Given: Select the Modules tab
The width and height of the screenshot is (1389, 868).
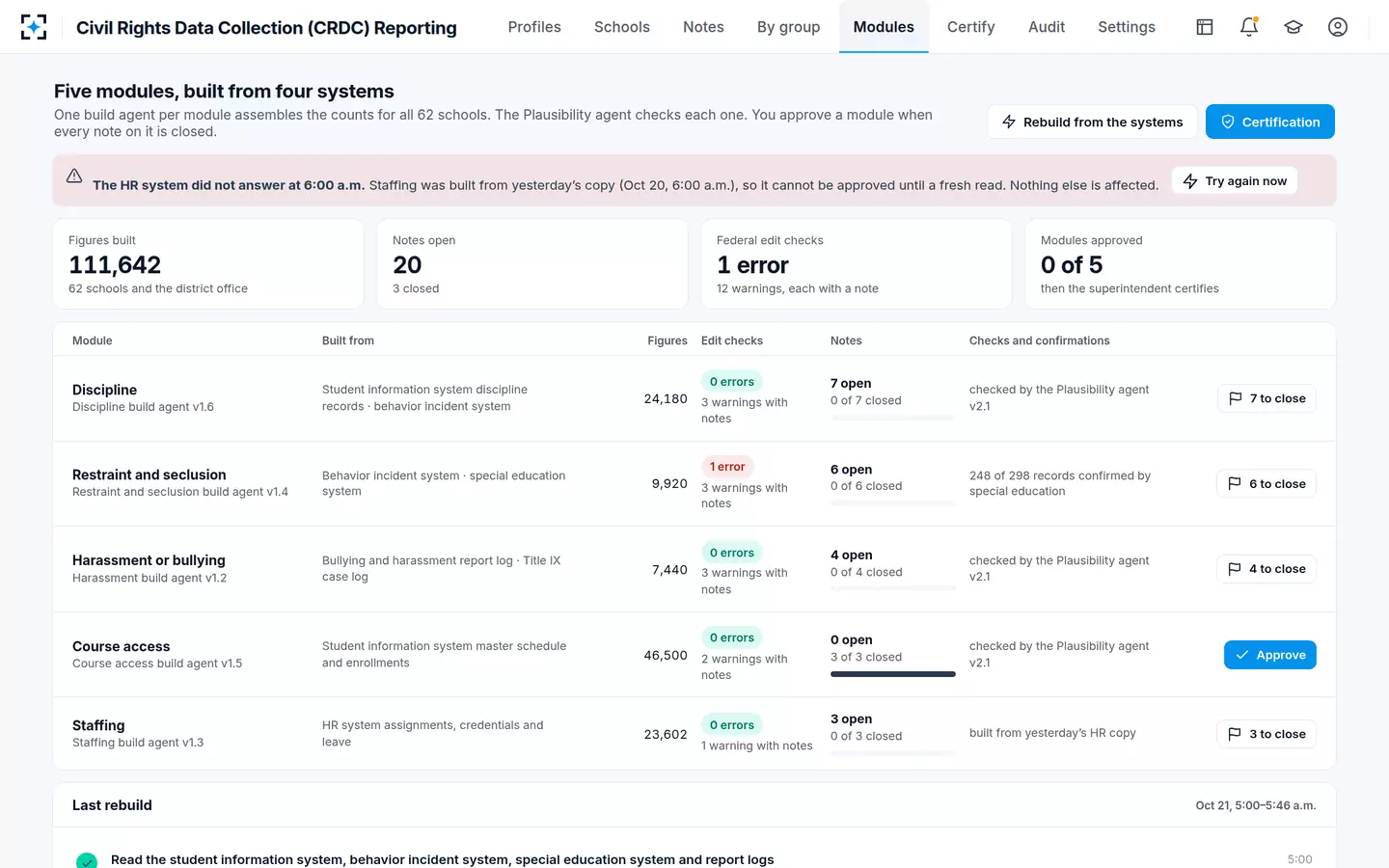Looking at the screenshot, I should [x=884, y=27].
